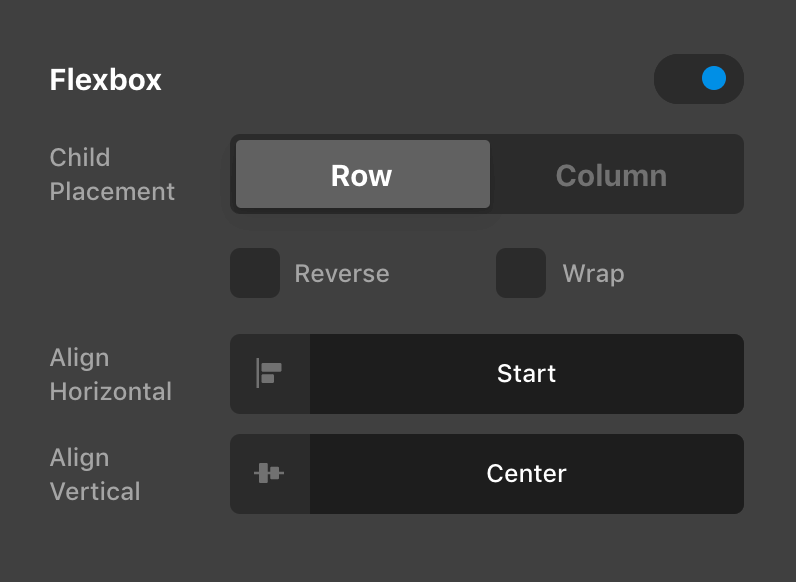Click the Align Horizontal label
The height and width of the screenshot is (582, 796).
point(110,374)
